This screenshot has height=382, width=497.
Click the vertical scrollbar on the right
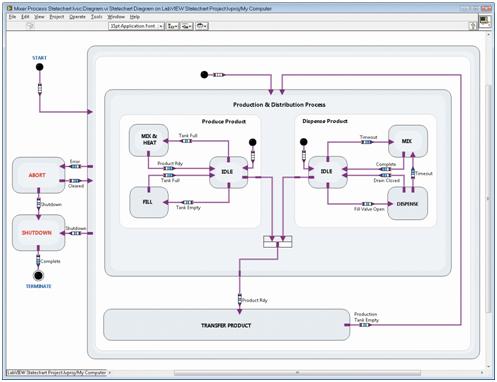[489, 200]
